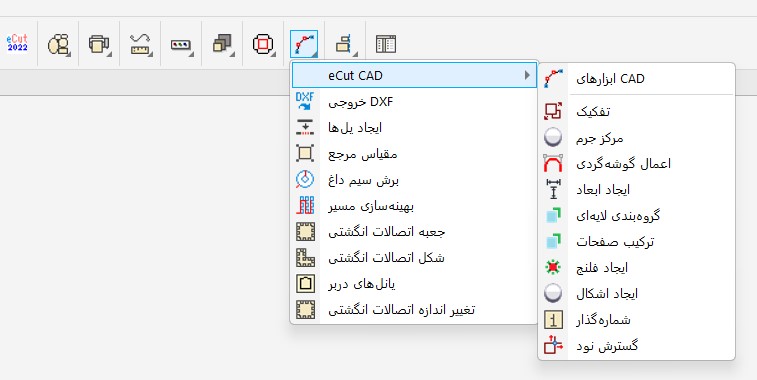
Task: Choose «تفکیک» separate tool icon
Action: coord(553,111)
